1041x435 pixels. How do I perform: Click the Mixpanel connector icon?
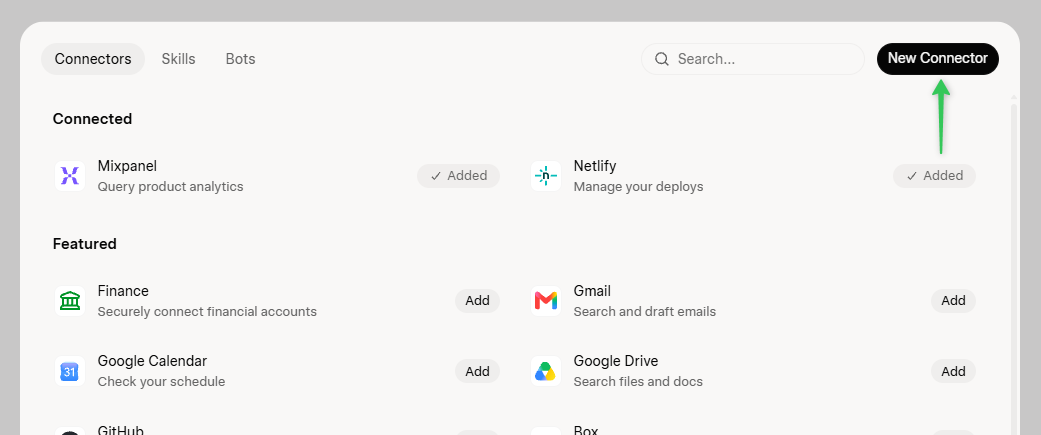pos(70,176)
